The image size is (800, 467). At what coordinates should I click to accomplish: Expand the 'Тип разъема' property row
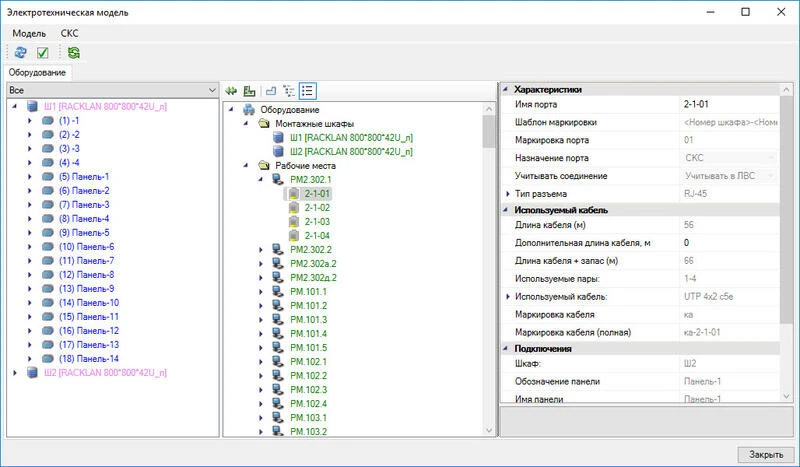(x=507, y=193)
